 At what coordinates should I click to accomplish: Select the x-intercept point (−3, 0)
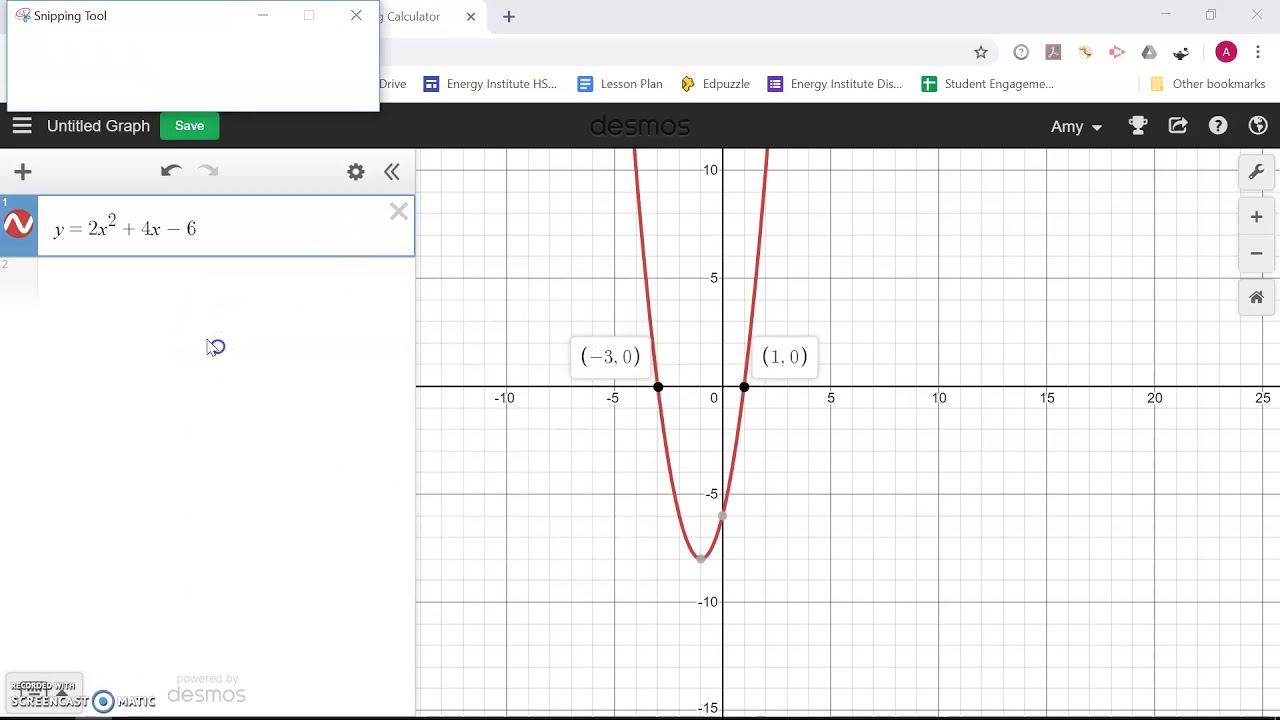[x=658, y=386]
